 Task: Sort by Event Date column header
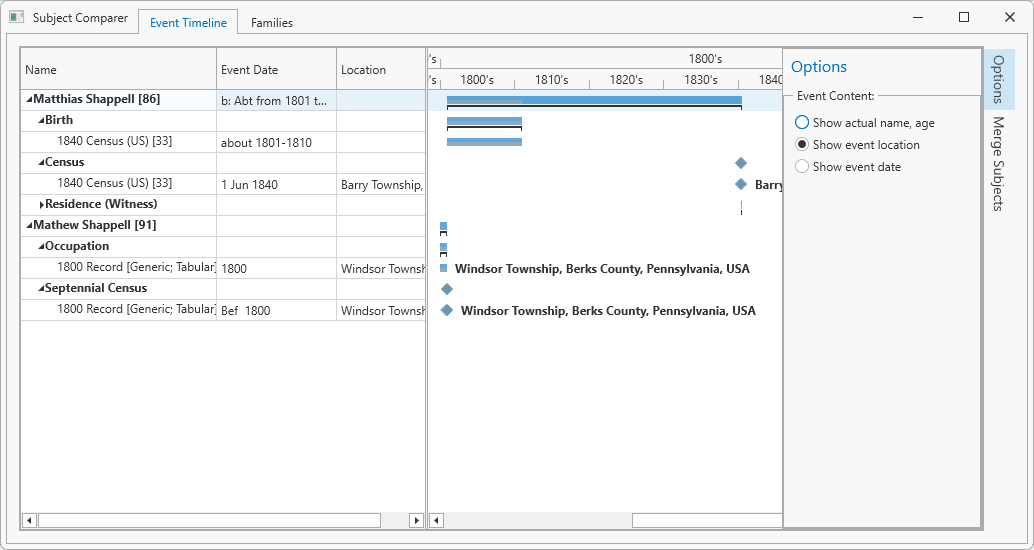tap(276, 70)
